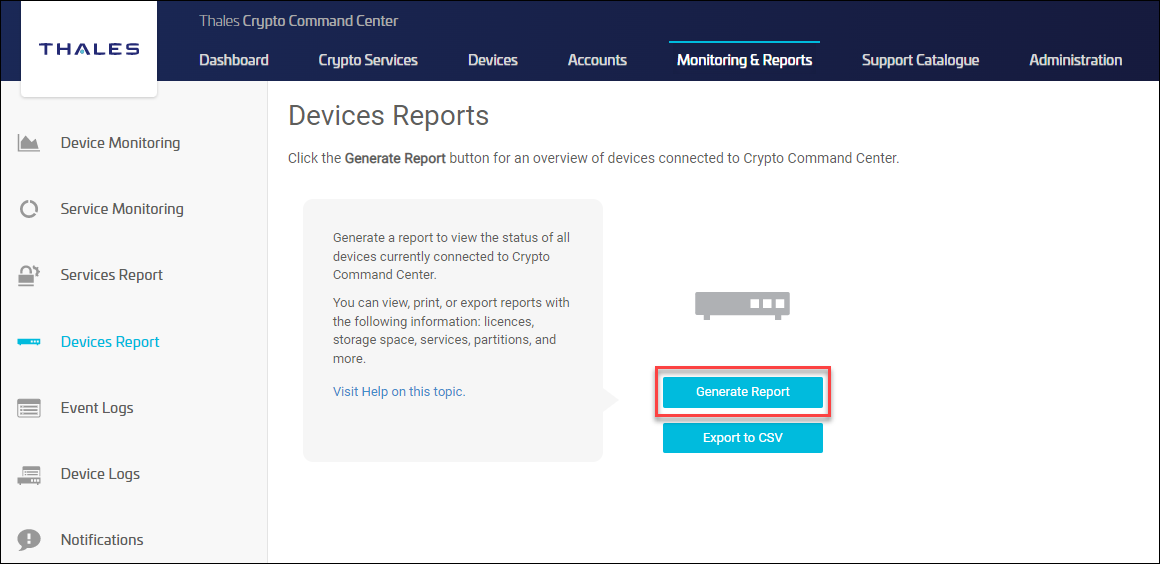Image resolution: width=1160 pixels, height=564 pixels.
Task: Switch to the Devices tab
Action: click(493, 60)
